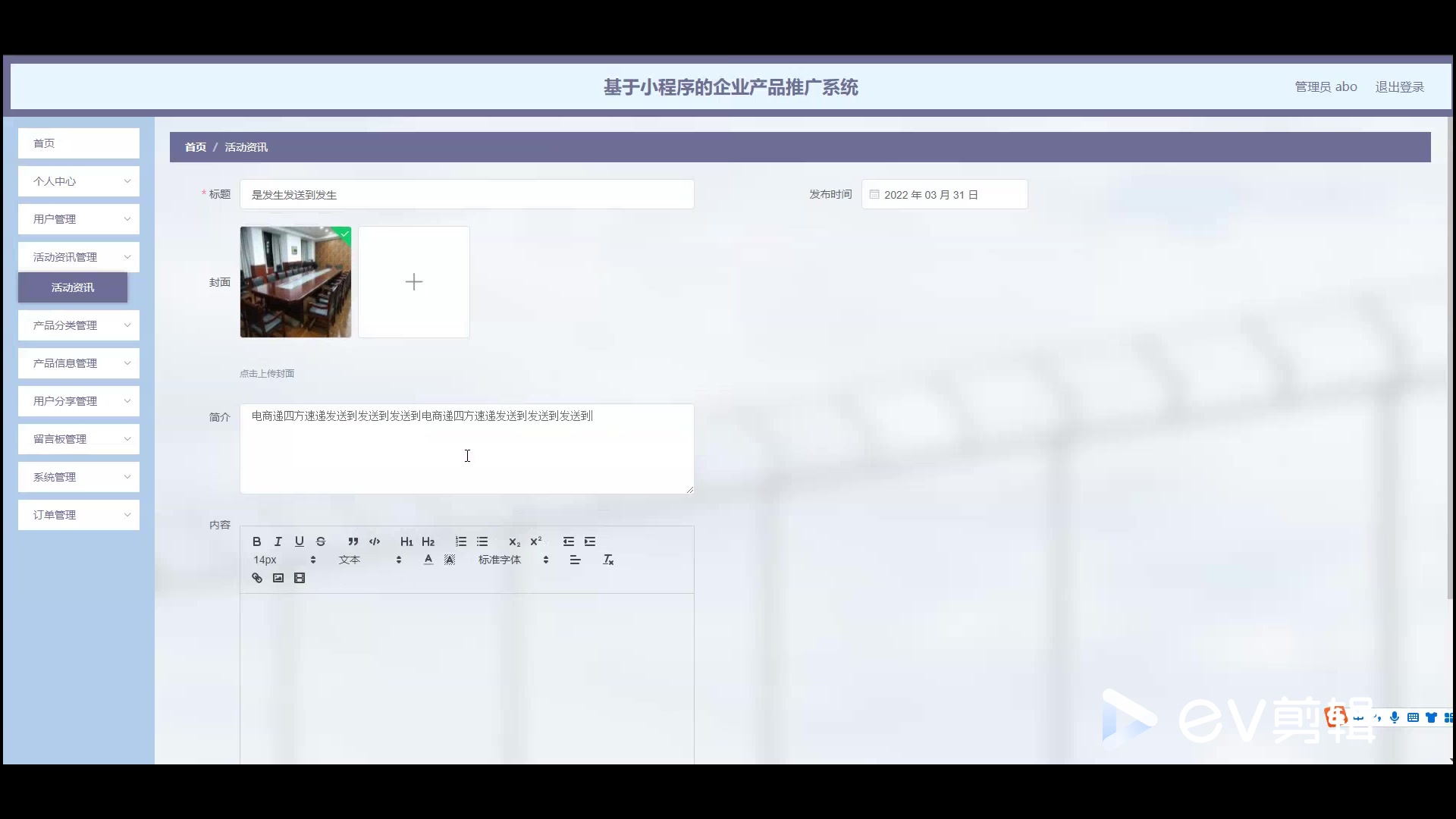Insert a video with the film icon
This screenshot has height=819, width=1456.
(300, 578)
